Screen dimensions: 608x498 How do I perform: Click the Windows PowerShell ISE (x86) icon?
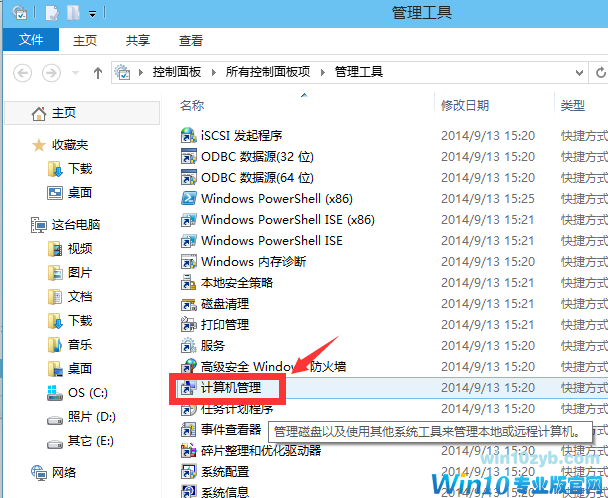(x=188, y=220)
